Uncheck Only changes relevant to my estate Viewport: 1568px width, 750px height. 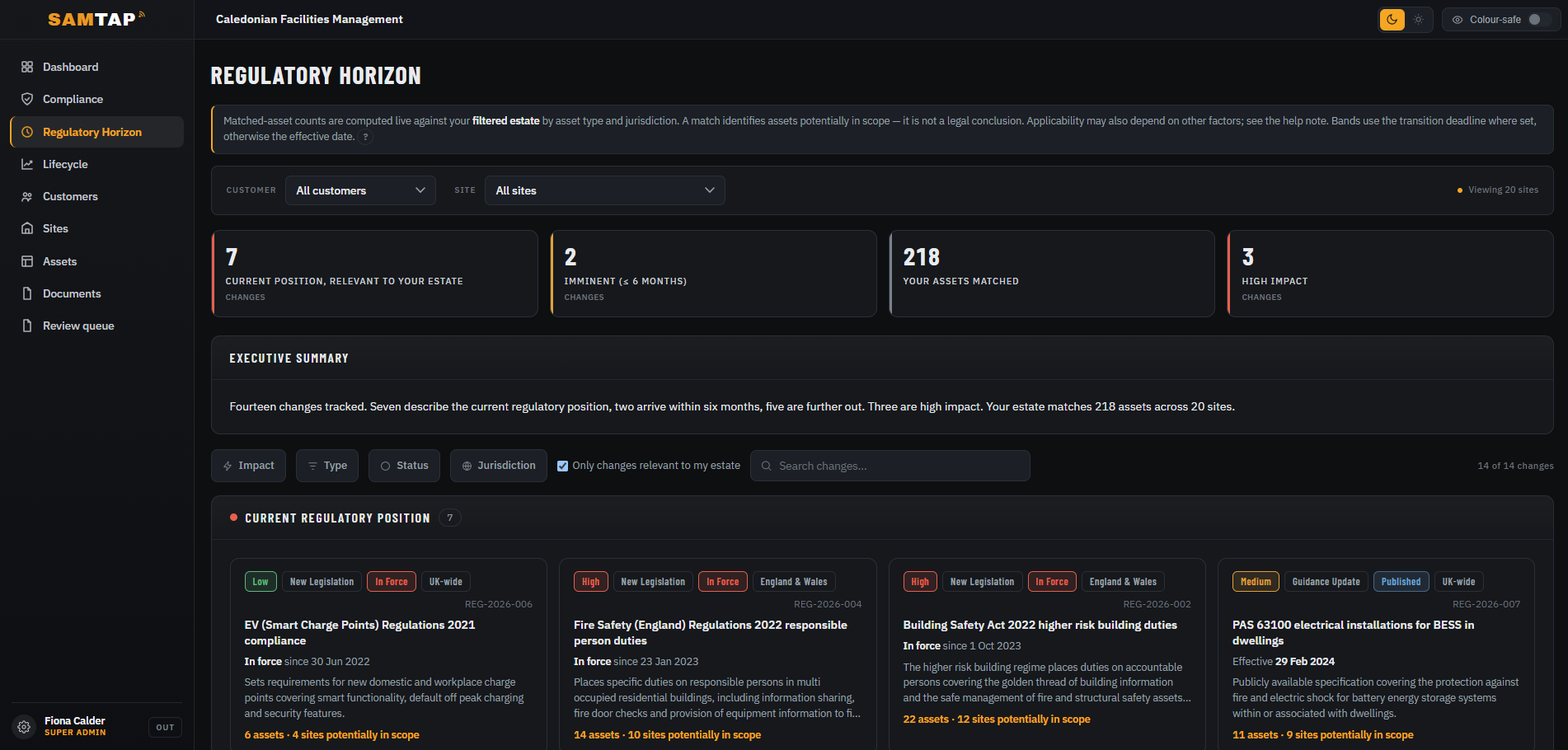[x=562, y=466]
